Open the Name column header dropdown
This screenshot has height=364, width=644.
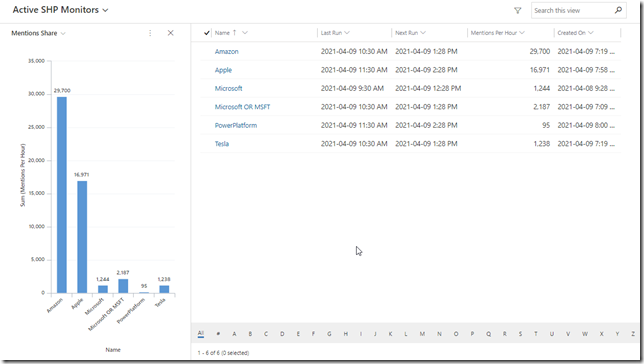click(x=245, y=33)
